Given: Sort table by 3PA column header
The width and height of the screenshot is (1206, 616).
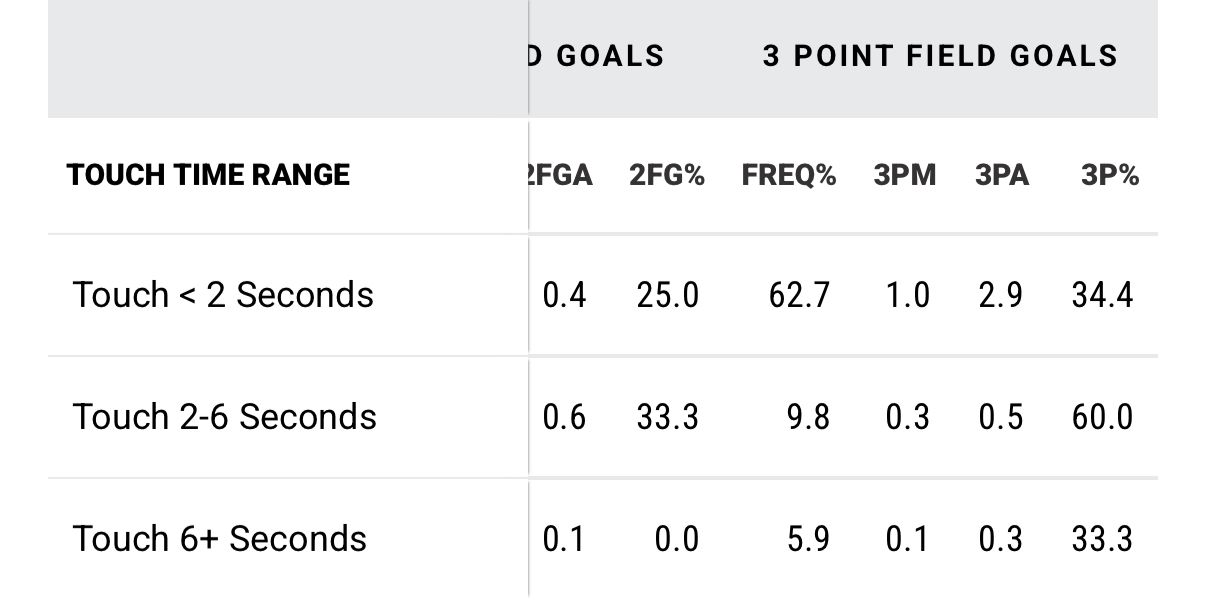Looking at the screenshot, I should click(x=1002, y=176).
